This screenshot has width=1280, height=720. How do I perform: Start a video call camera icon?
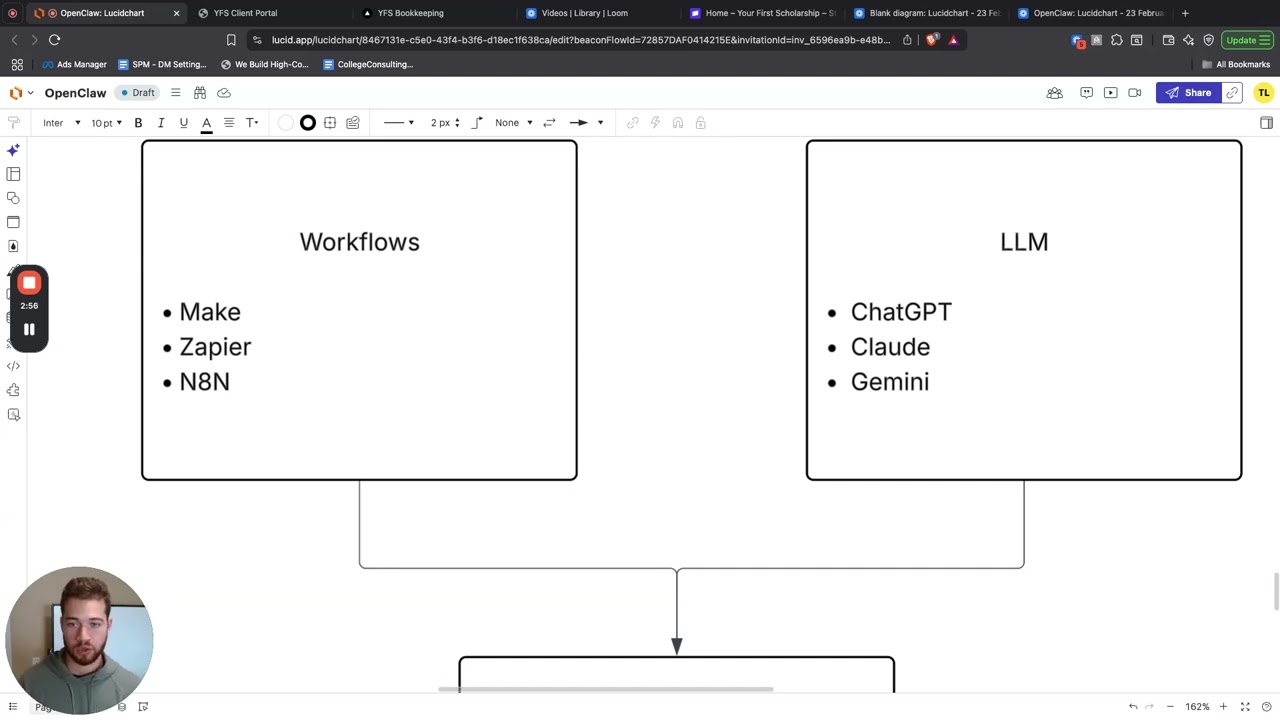[1134, 93]
